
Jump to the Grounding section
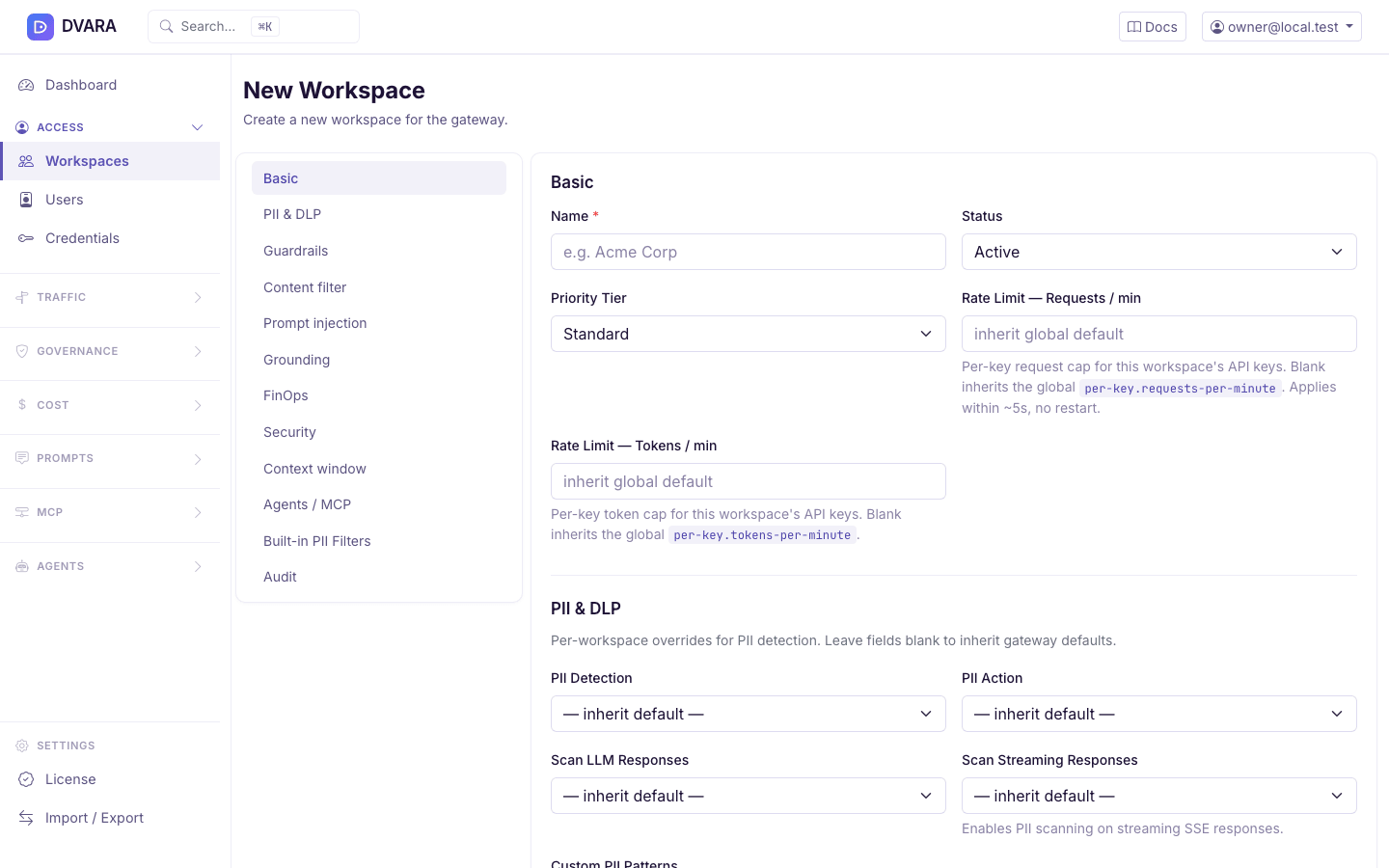tap(378, 360)
